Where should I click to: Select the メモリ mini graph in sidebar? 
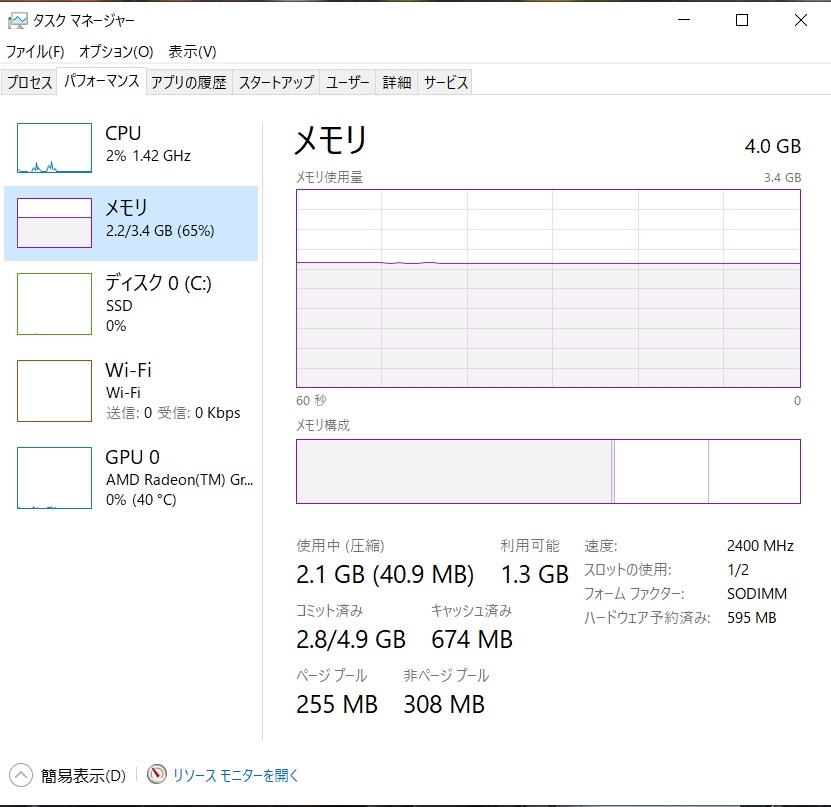pyautogui.click(x=54, y=223)
